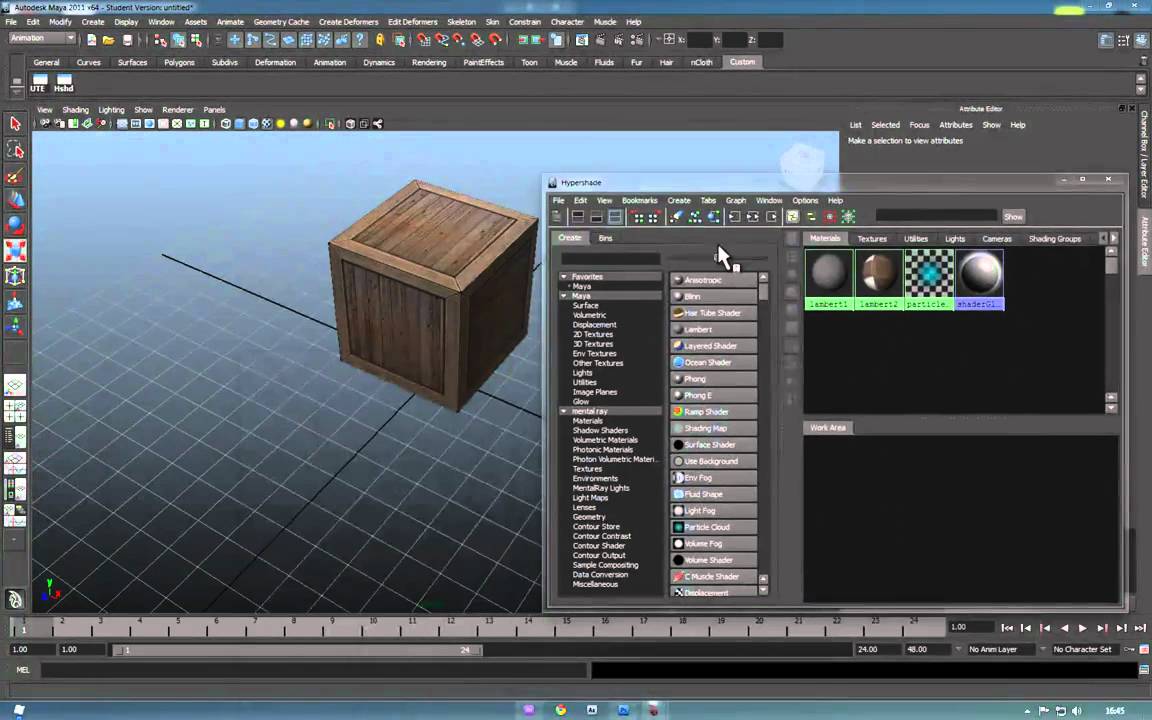
Task: Collapse the Maya tree category
Action: click(564, 296)
